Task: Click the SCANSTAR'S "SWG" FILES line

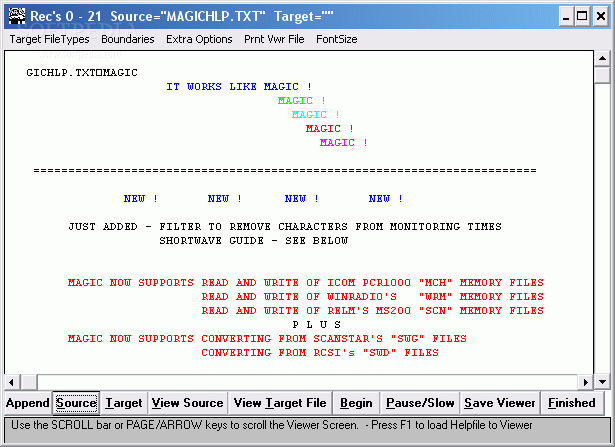Action: (267, 339)
